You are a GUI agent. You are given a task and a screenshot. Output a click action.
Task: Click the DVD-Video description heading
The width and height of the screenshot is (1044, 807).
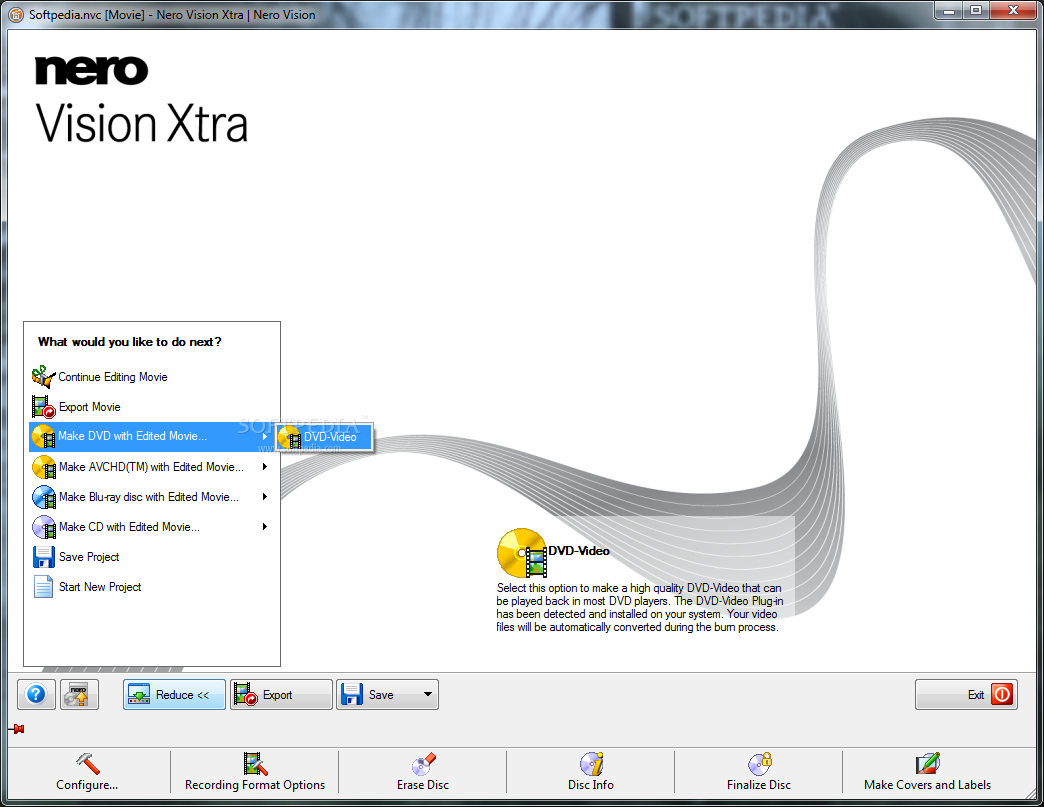579,551
